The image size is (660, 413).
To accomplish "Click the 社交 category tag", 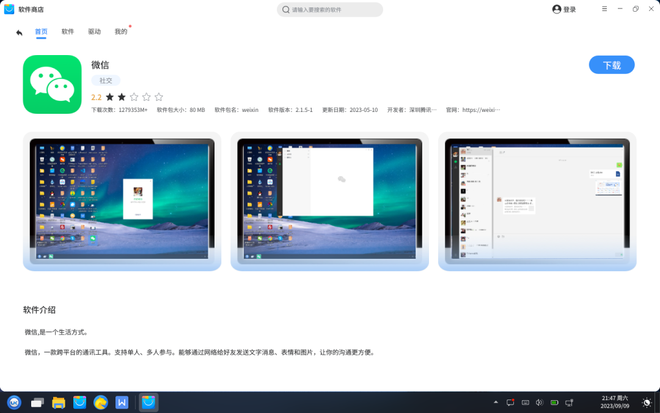I will tap(106, 80).
